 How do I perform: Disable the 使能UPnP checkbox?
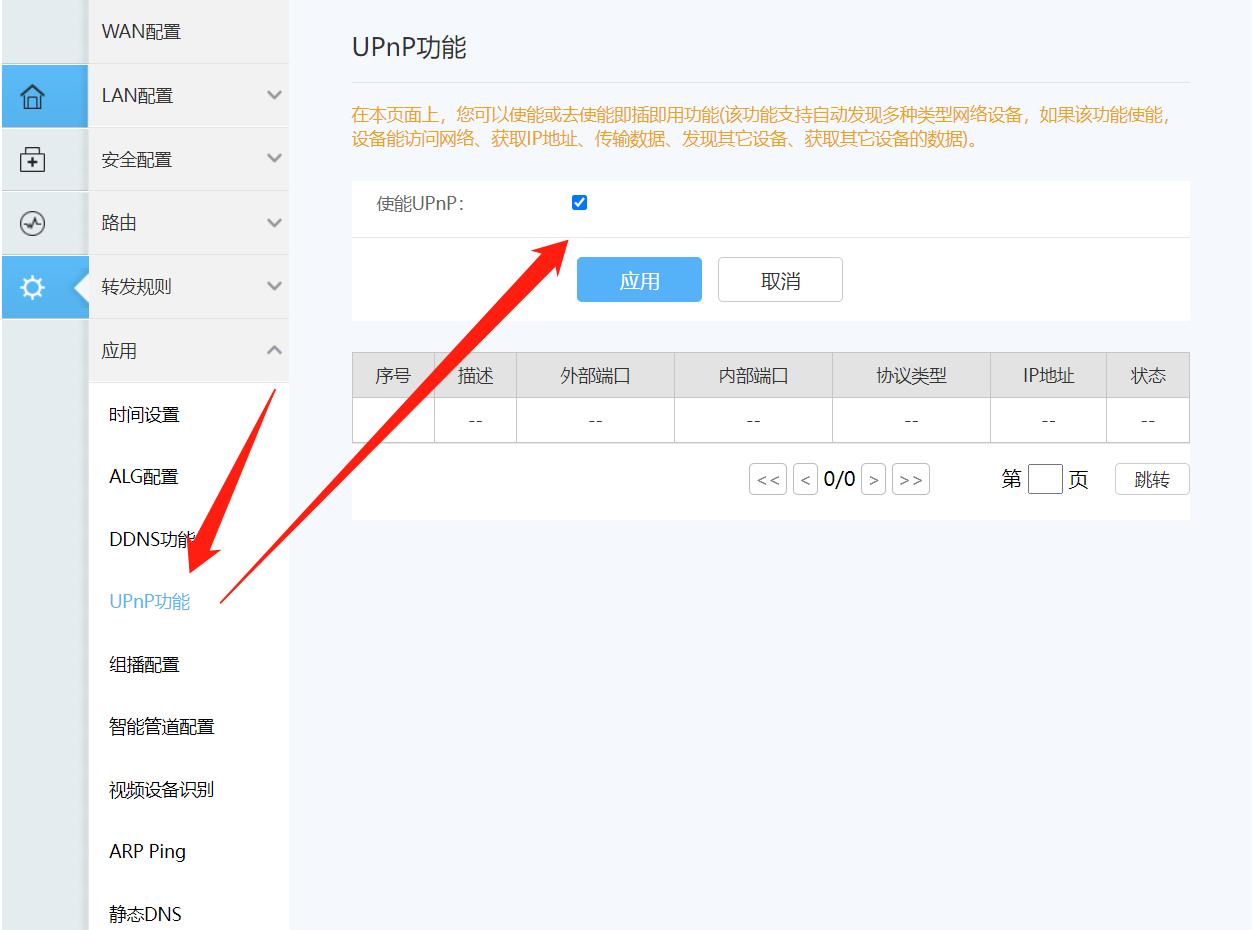pos(579,202)
